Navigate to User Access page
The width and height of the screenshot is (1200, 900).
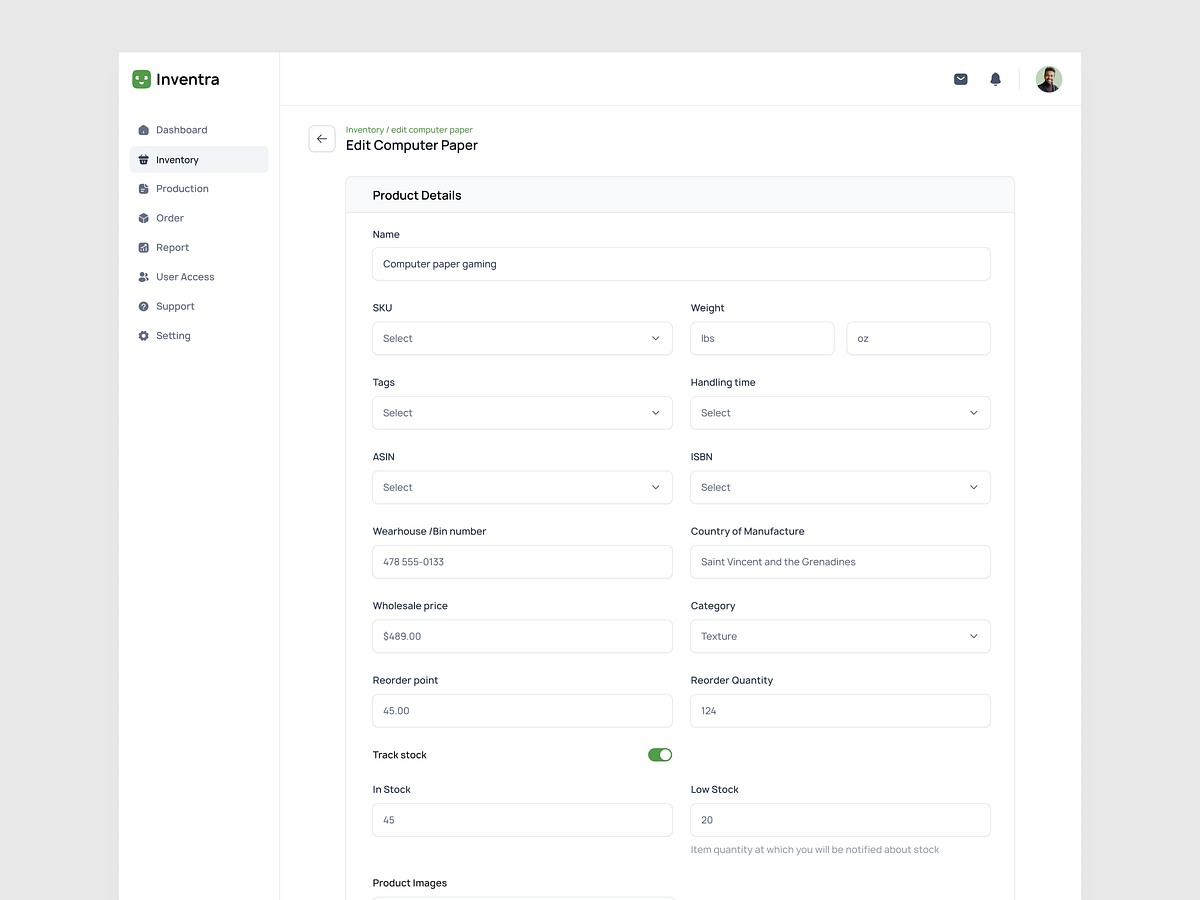185,277
